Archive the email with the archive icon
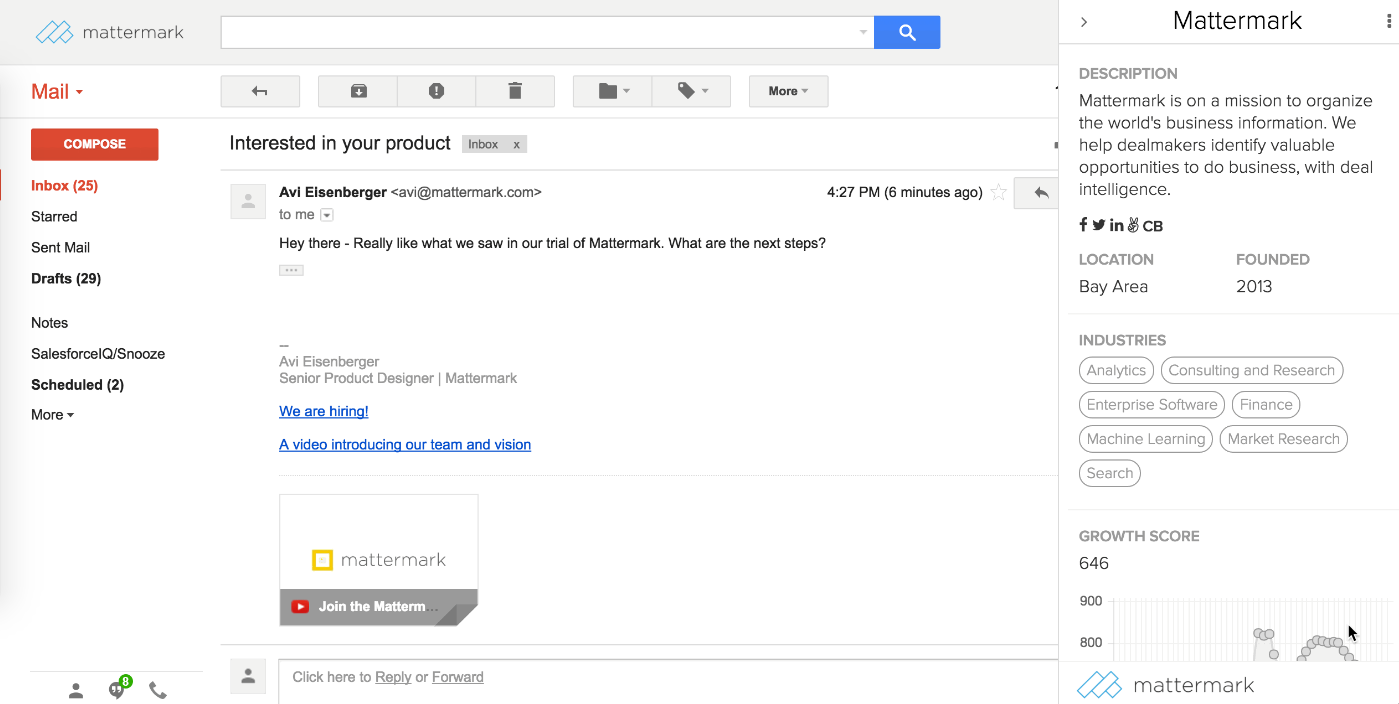This screenshot has width=1399, height=704. (x=358, y=91)
